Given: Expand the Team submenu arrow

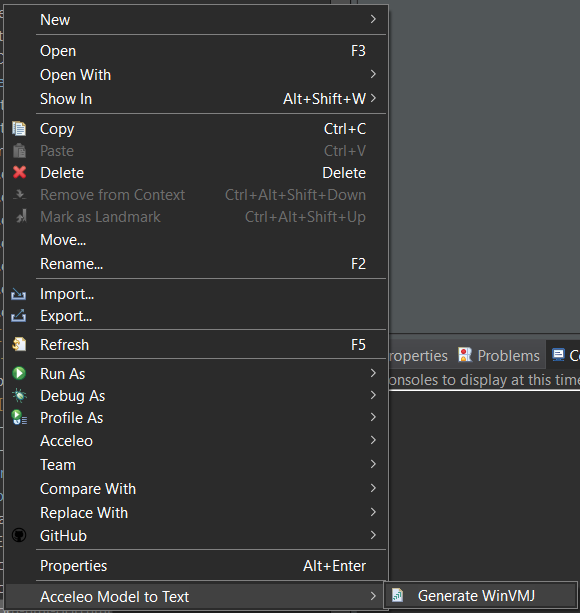Looking at the screenshot, I should coord(373,464).
